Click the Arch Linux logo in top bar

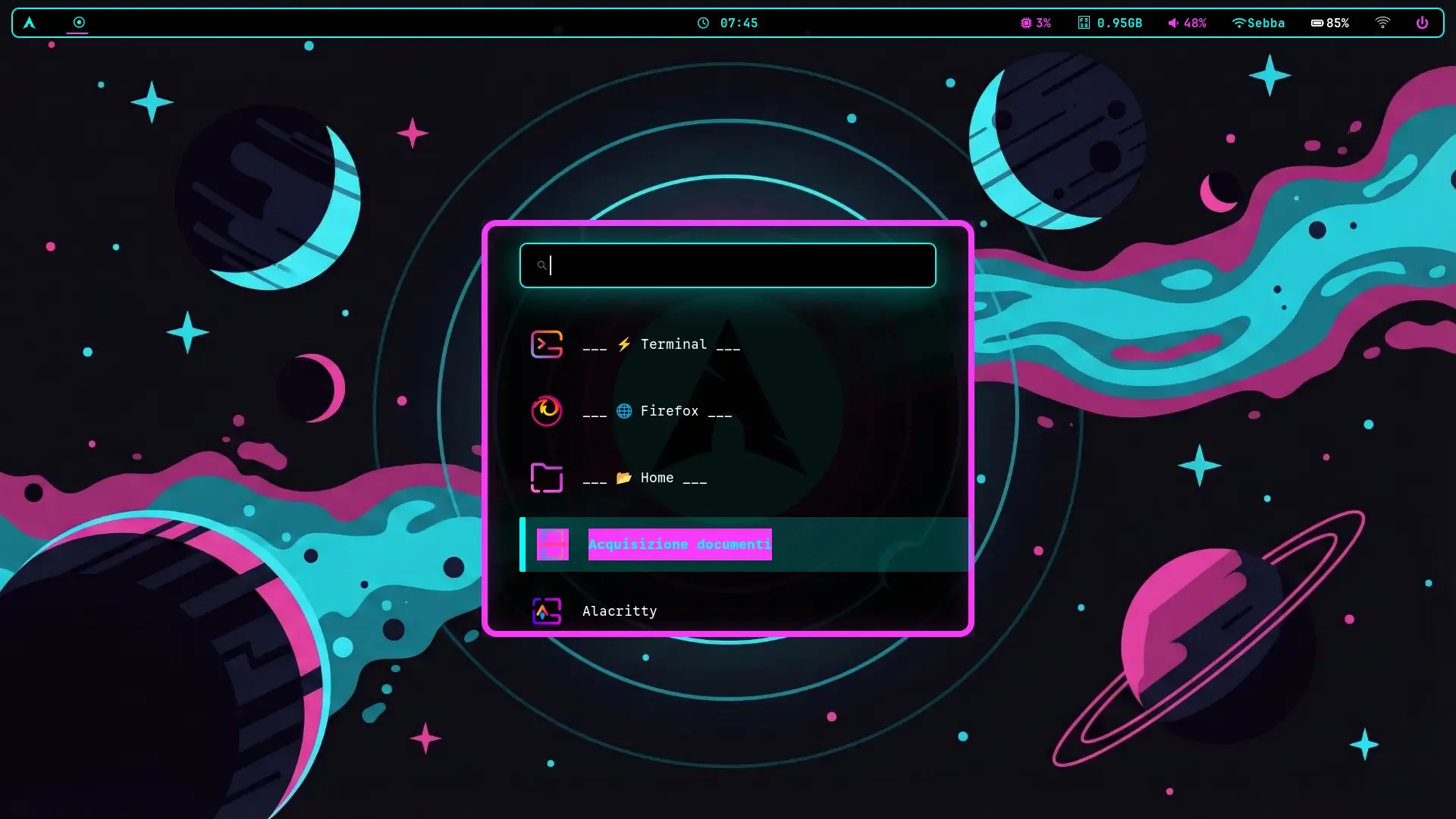tap(29, 23)
